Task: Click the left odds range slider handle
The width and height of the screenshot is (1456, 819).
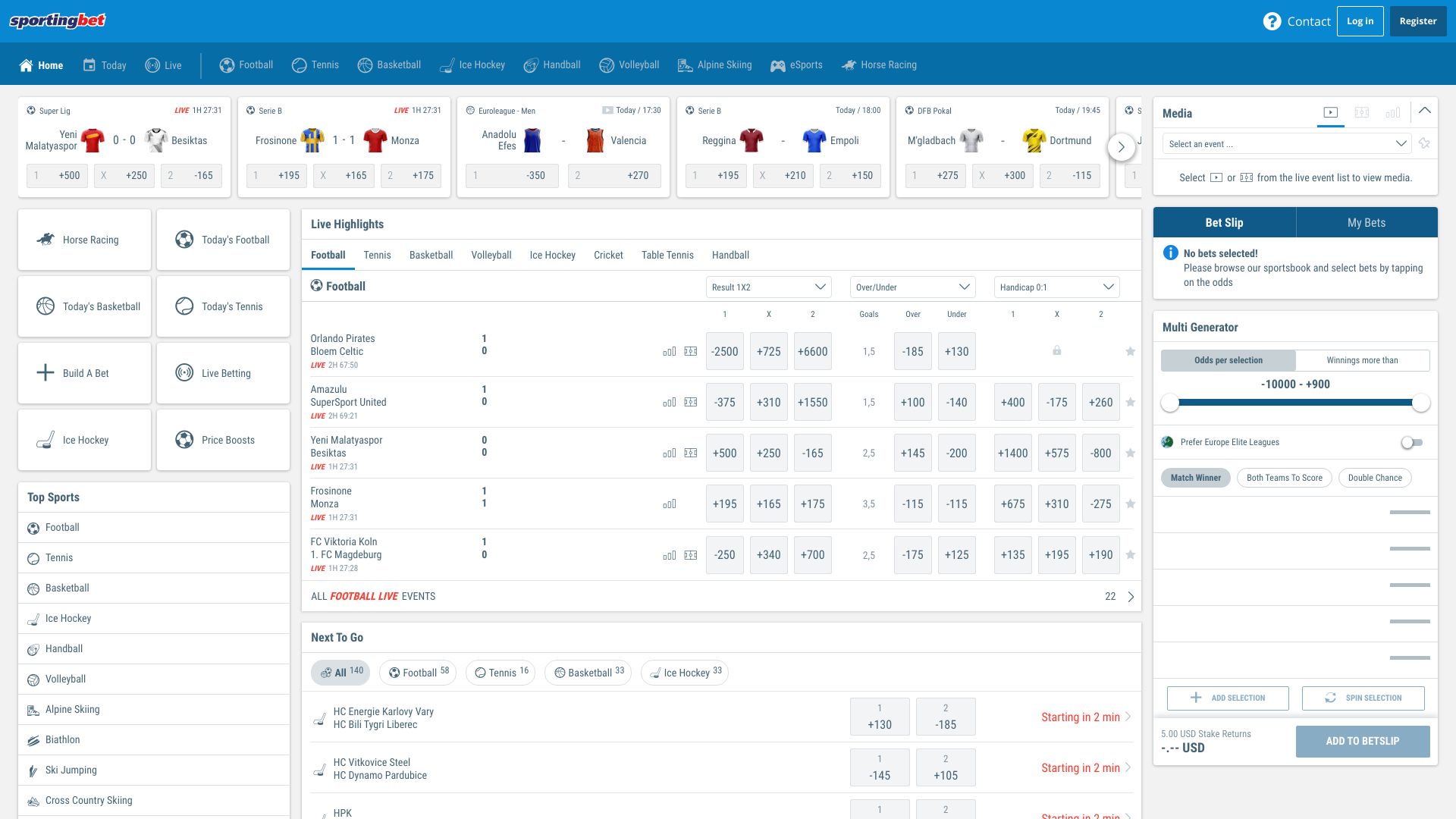Action: click(1170, 403)
